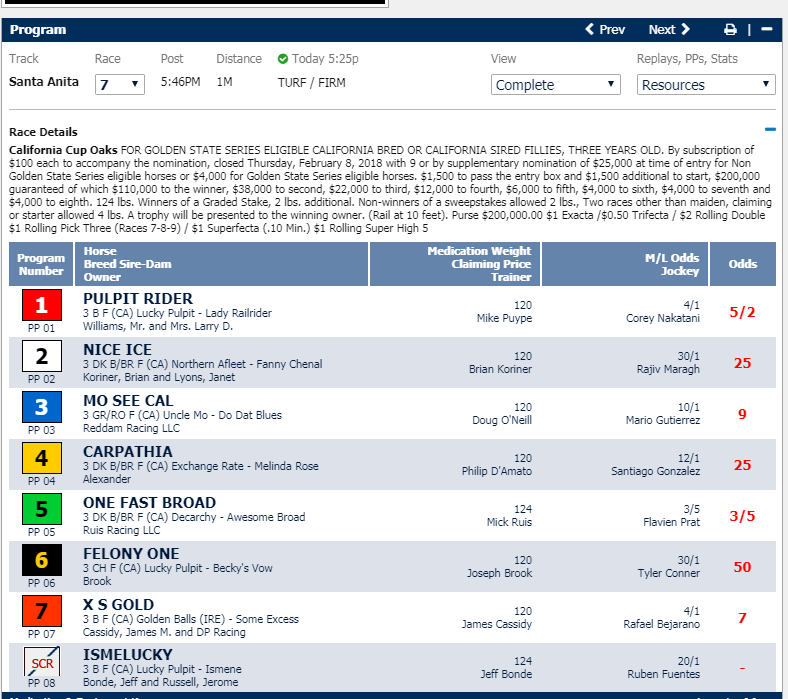Click 5/2 odds for Pulpit Rider

(742, 312)
